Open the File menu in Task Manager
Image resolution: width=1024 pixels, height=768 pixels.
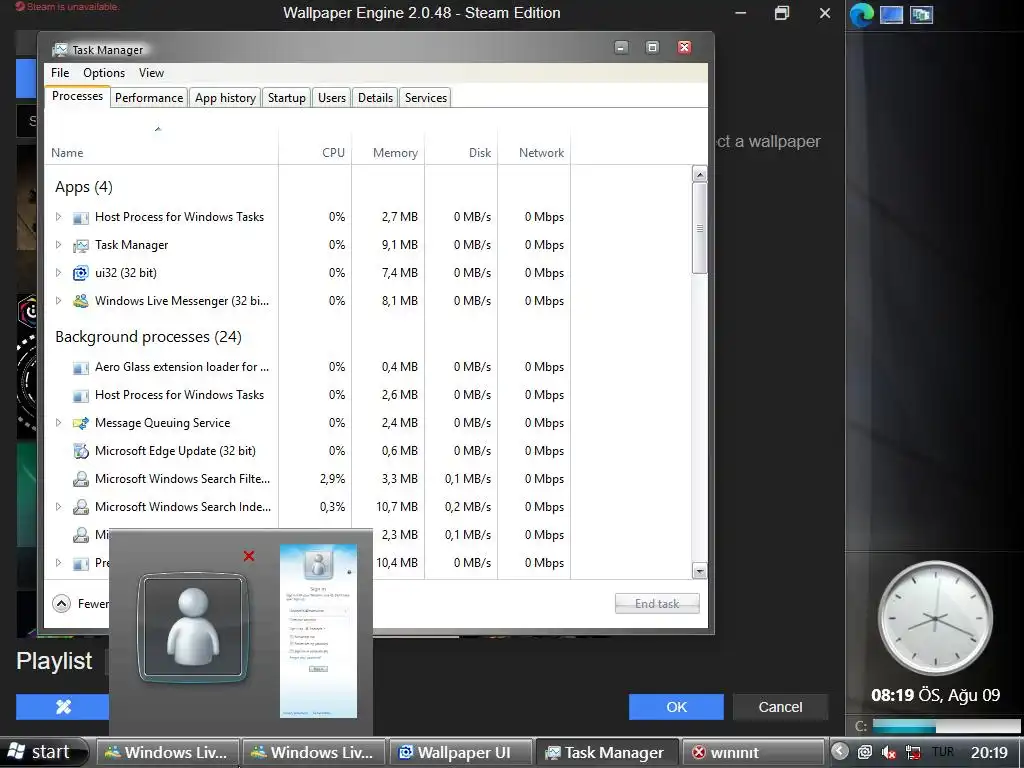pyautogui.click(x=60, y=72)
